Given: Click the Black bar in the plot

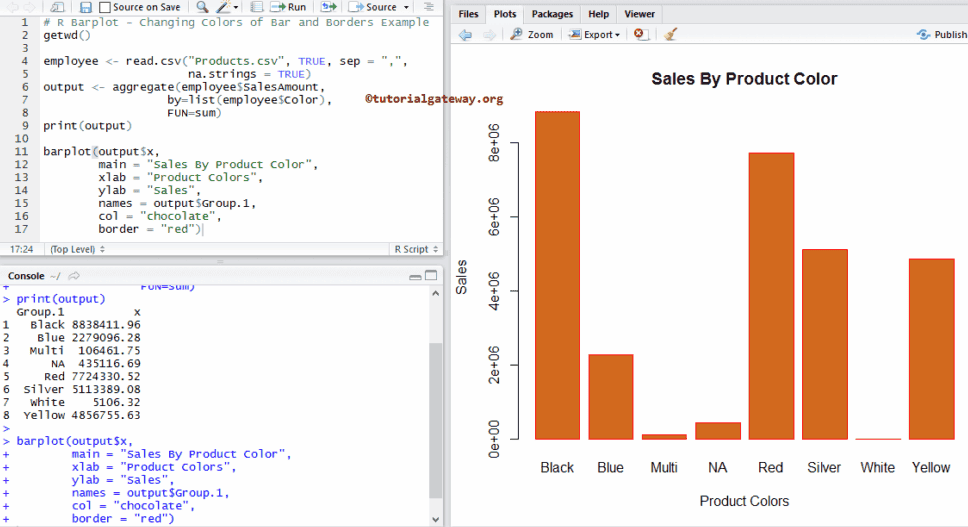Looking at the screenshot, I should [557, 275].
